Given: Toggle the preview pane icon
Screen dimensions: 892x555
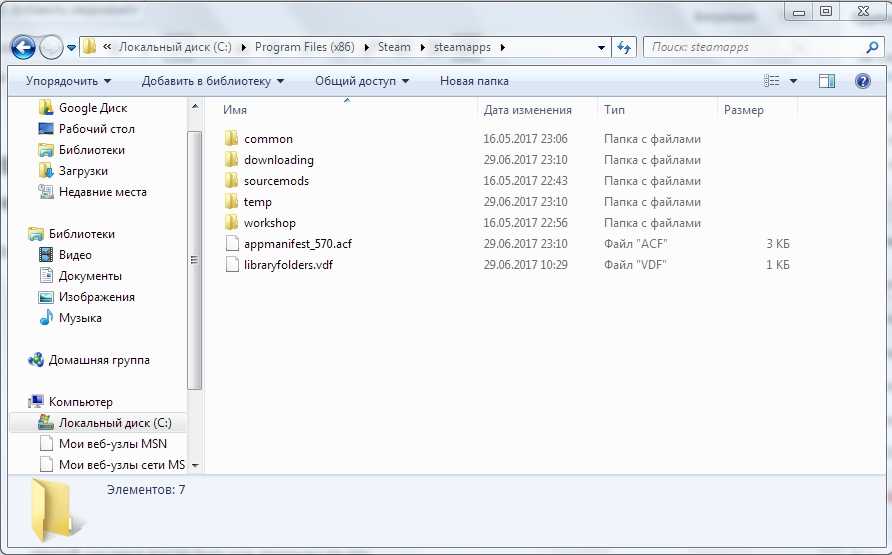Looking at the screenshot, I should [x=827, y=81].
